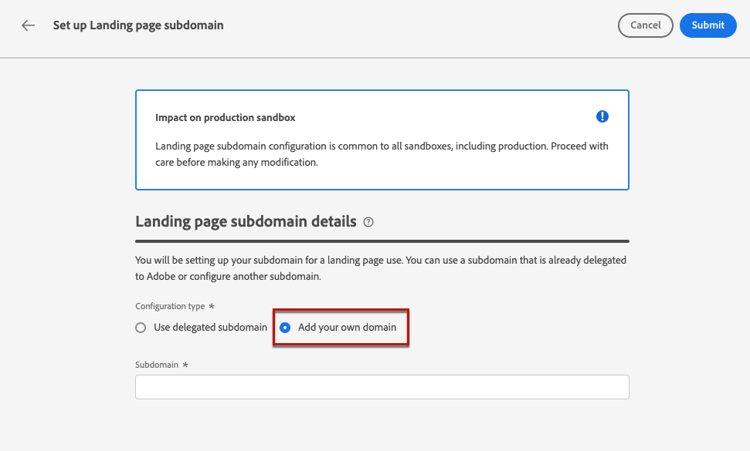Click the 'Impact on production sandbox' heading
The image size is (750, 451).
(x=225, y=118)
